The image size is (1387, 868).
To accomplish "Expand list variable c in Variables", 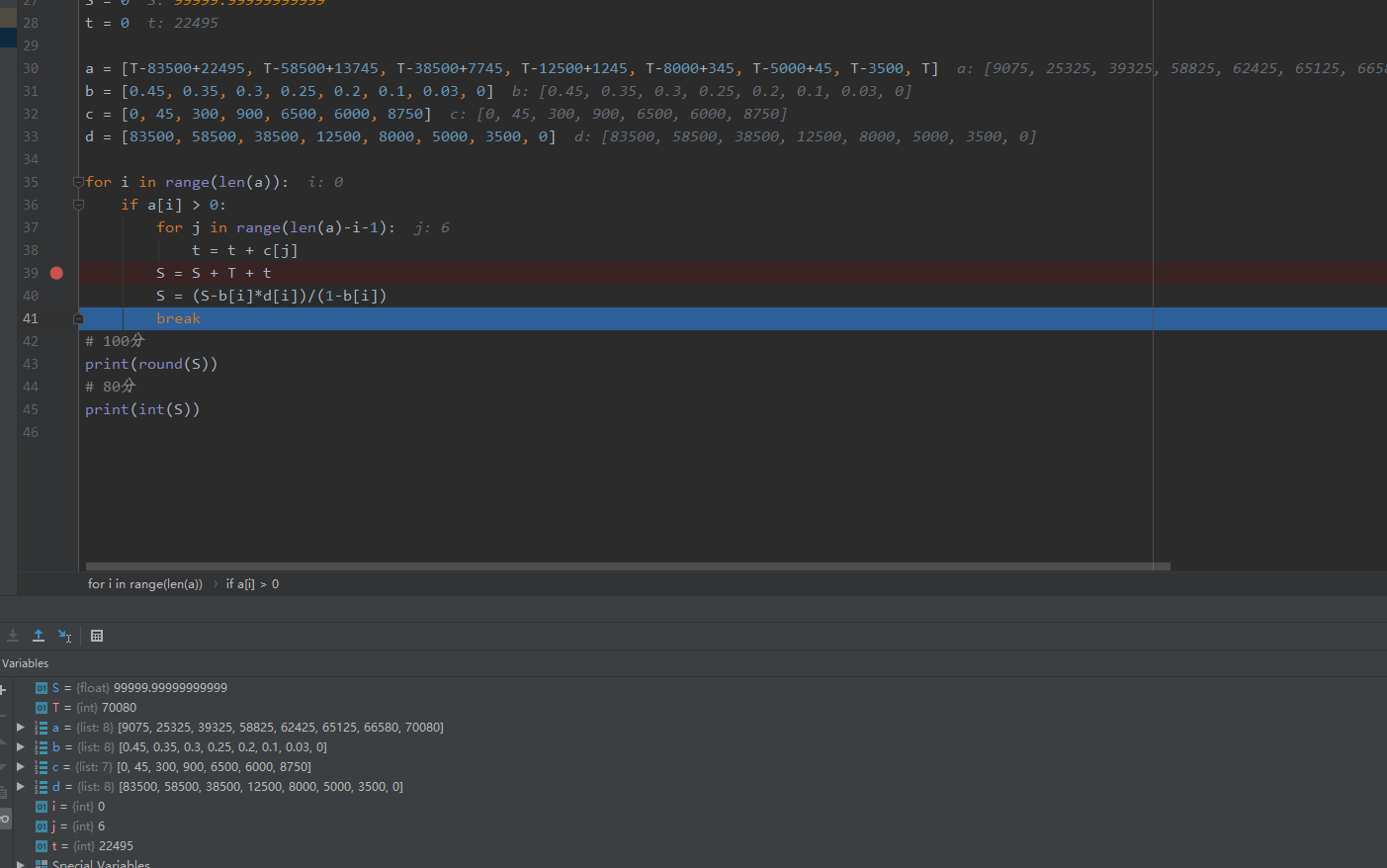I will click(x=20, y=766).
